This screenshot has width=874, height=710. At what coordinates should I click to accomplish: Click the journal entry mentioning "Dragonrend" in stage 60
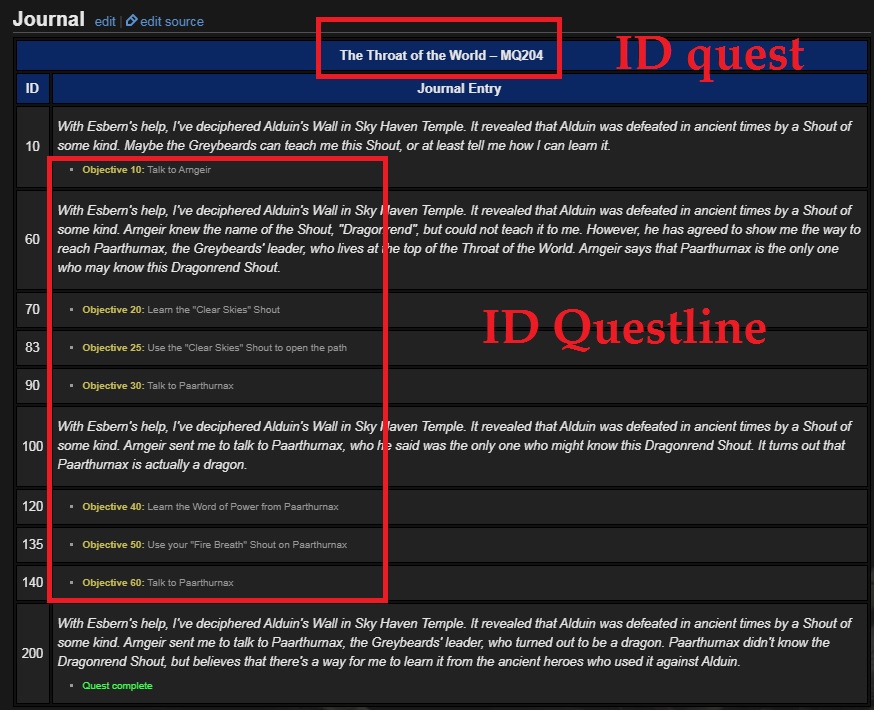(x=458, y=239)
